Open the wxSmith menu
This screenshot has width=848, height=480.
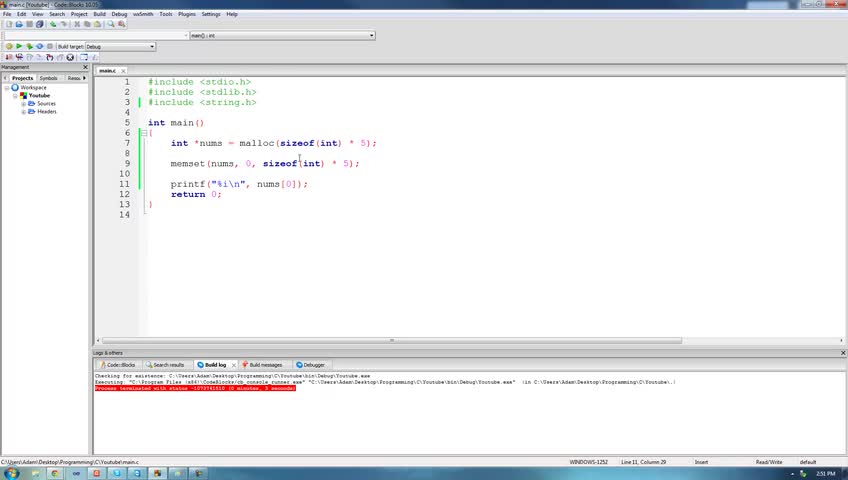pyautogui.click(x=143, y=14)
